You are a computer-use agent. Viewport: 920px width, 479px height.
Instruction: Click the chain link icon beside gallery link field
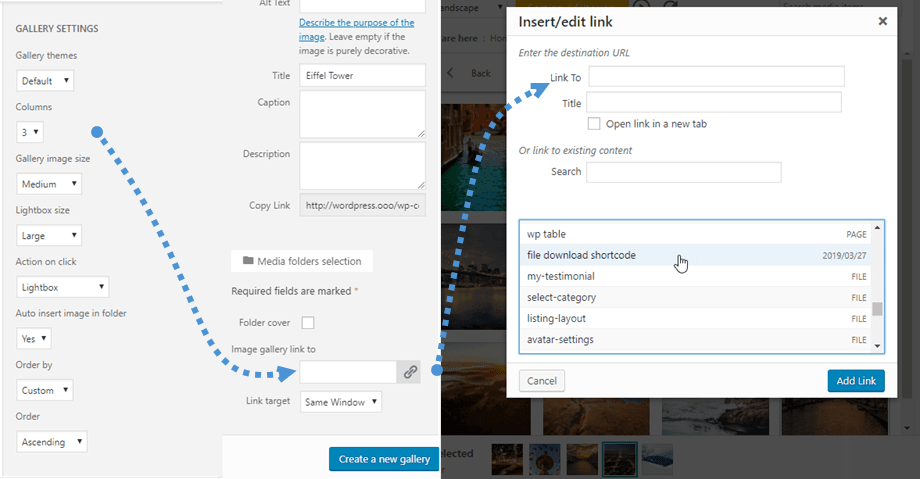(x=410, y=372)
